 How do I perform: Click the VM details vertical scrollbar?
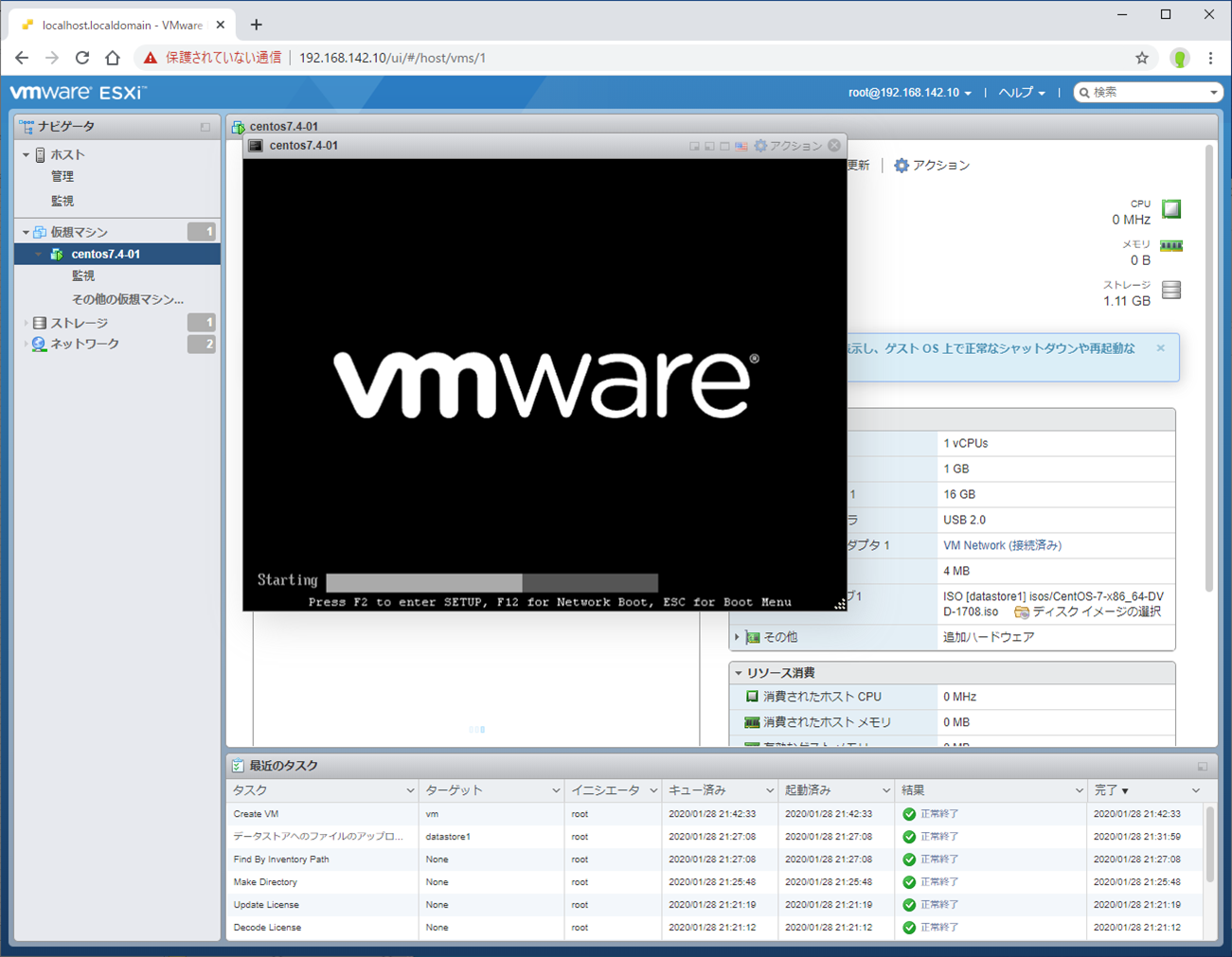coord(1209,369)
